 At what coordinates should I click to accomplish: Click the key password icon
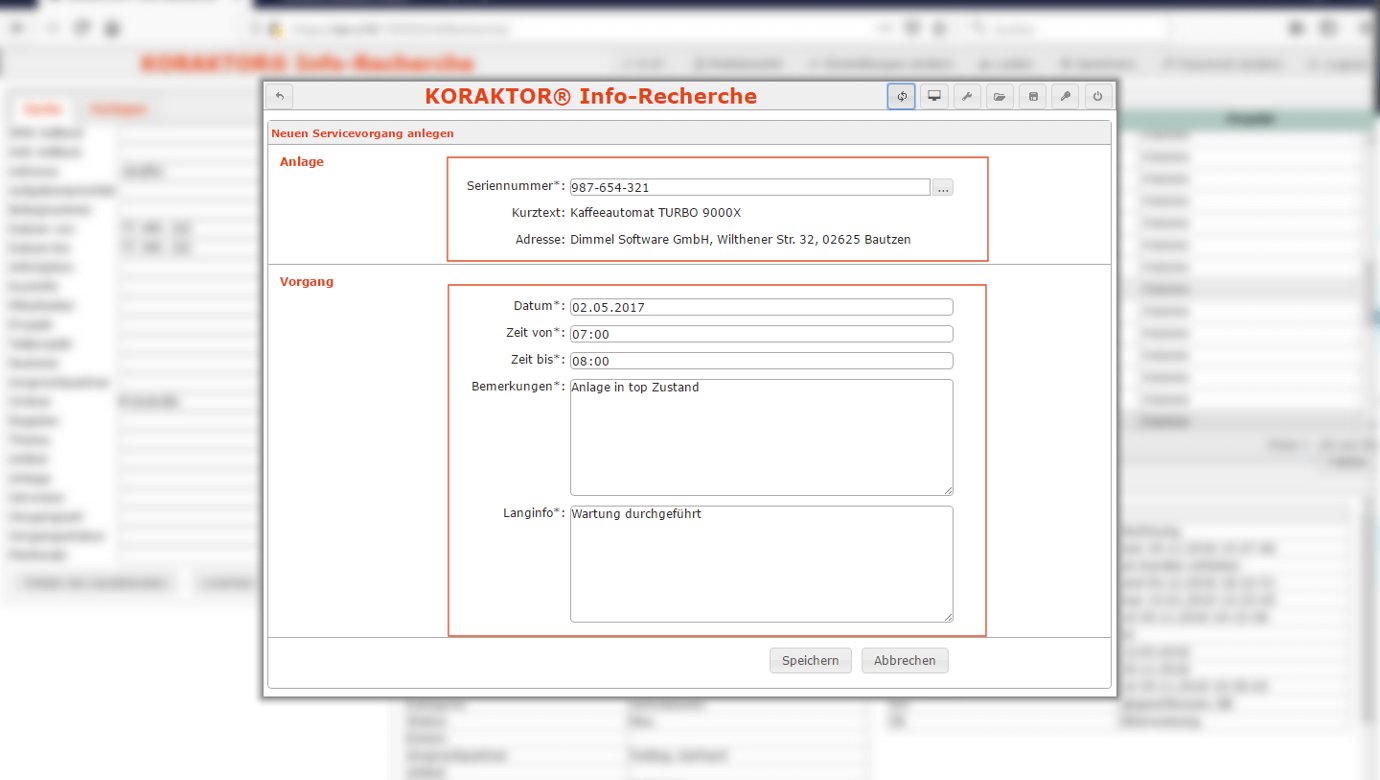pyautogui.click(x=1066, y=97)
